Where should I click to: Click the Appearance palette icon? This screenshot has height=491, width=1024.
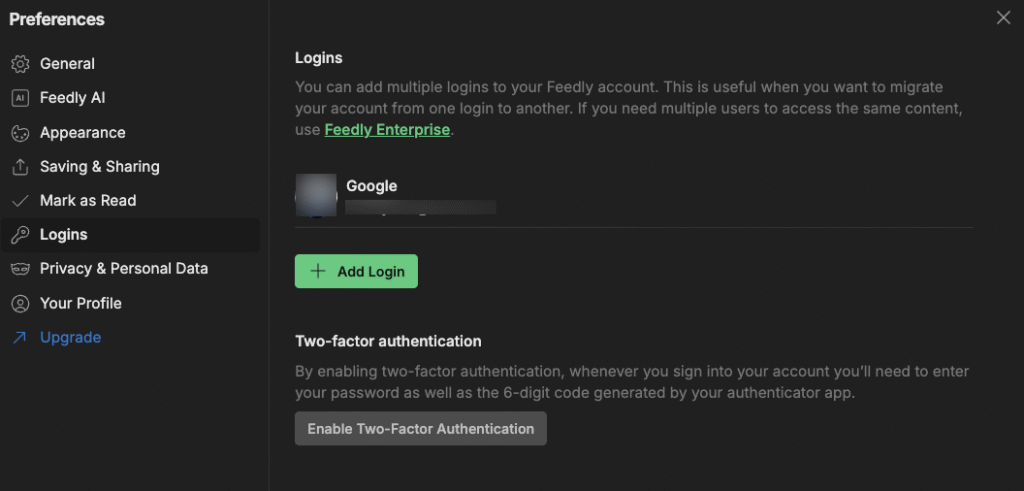point(20,133)
